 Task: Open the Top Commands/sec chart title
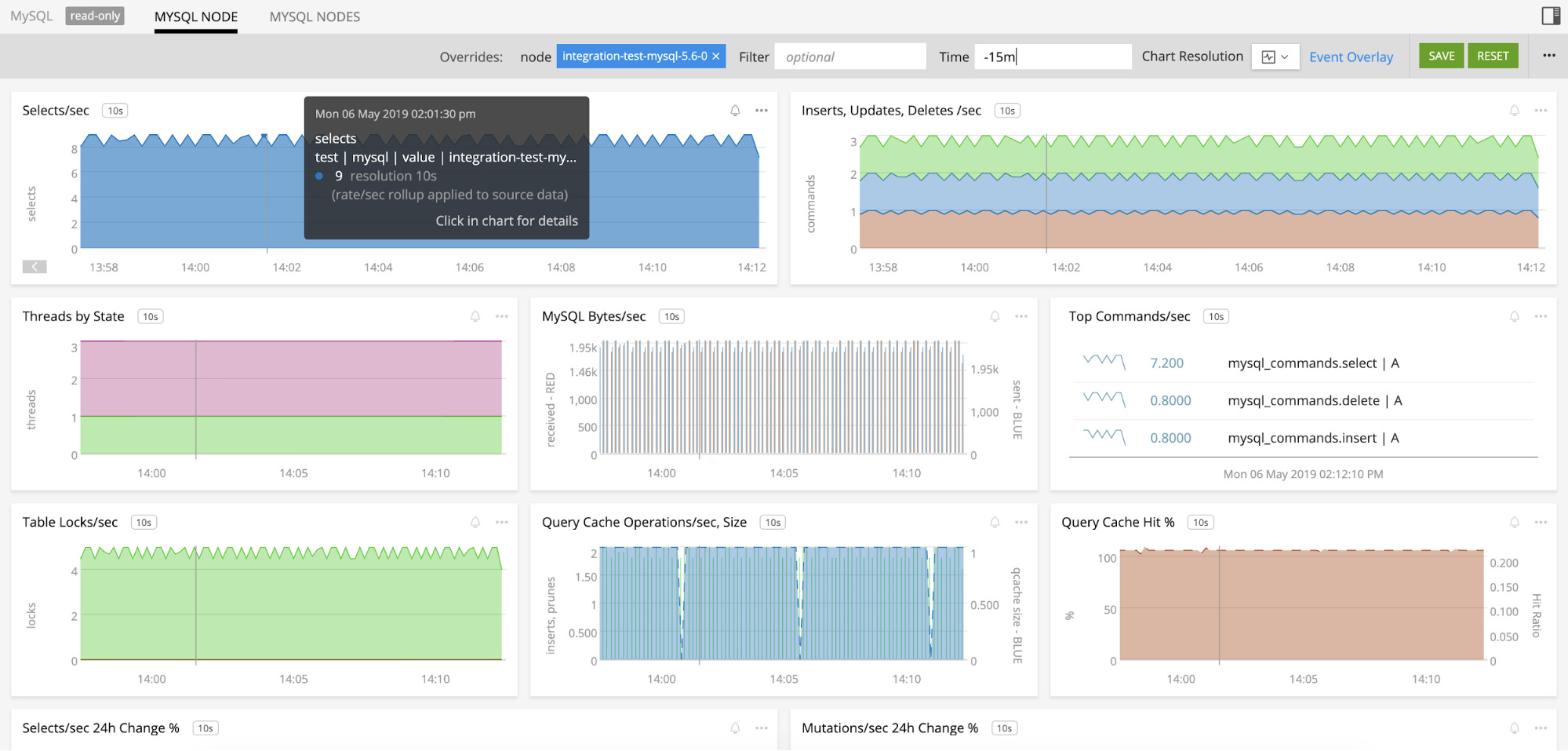1129,316
